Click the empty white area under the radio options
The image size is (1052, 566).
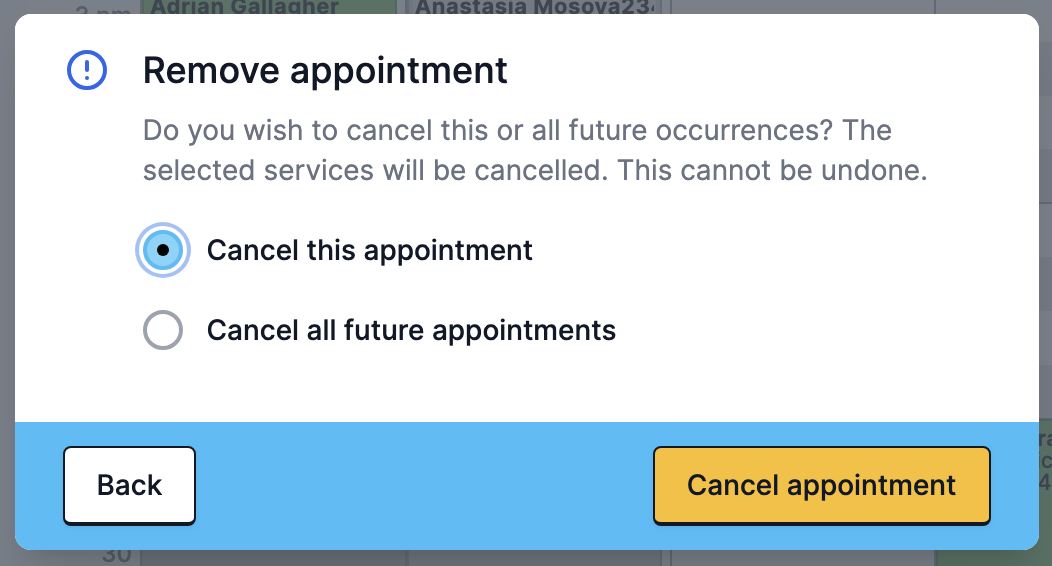(x=527, y=389)
